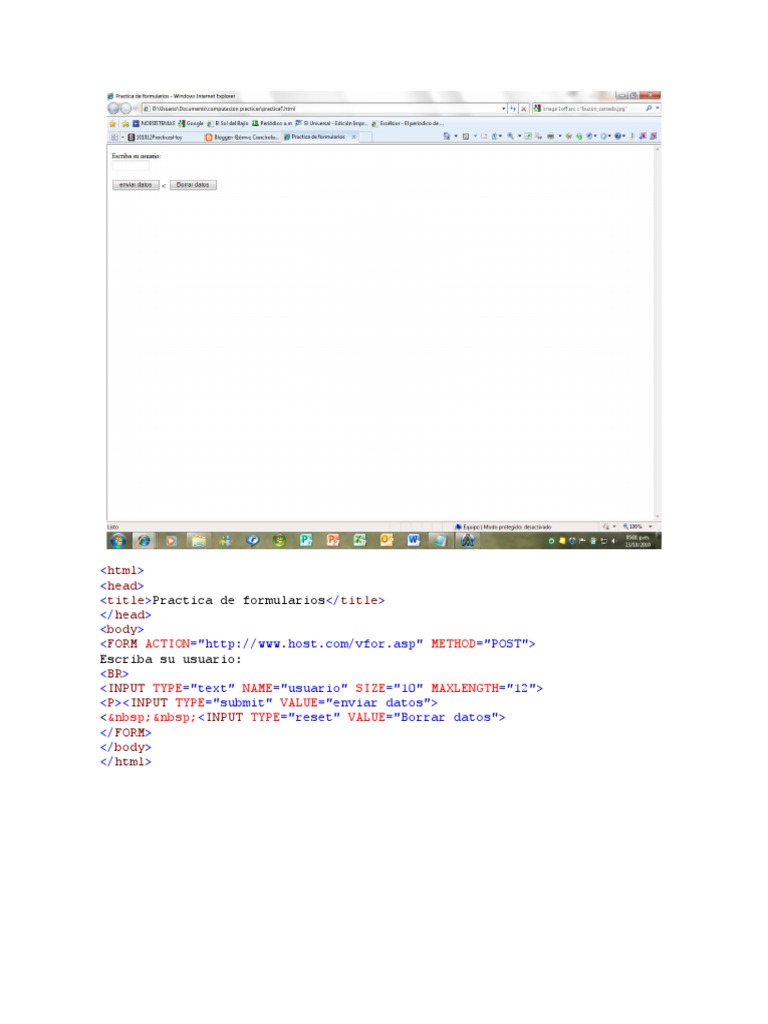The width and height of the screenshot is (768, 1024).
Task: Open the Windows Start orb
Action: 118,541
